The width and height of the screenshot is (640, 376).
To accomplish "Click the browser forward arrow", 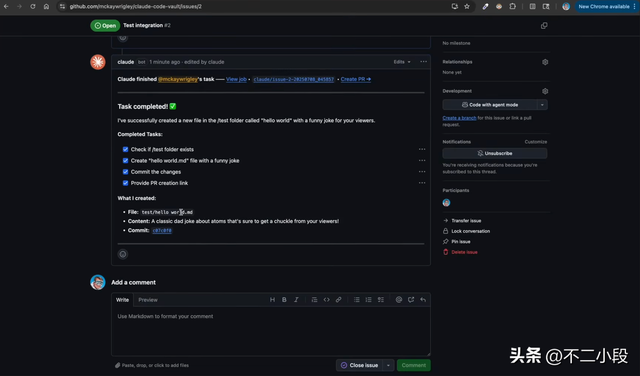I will tap(19, 7).
